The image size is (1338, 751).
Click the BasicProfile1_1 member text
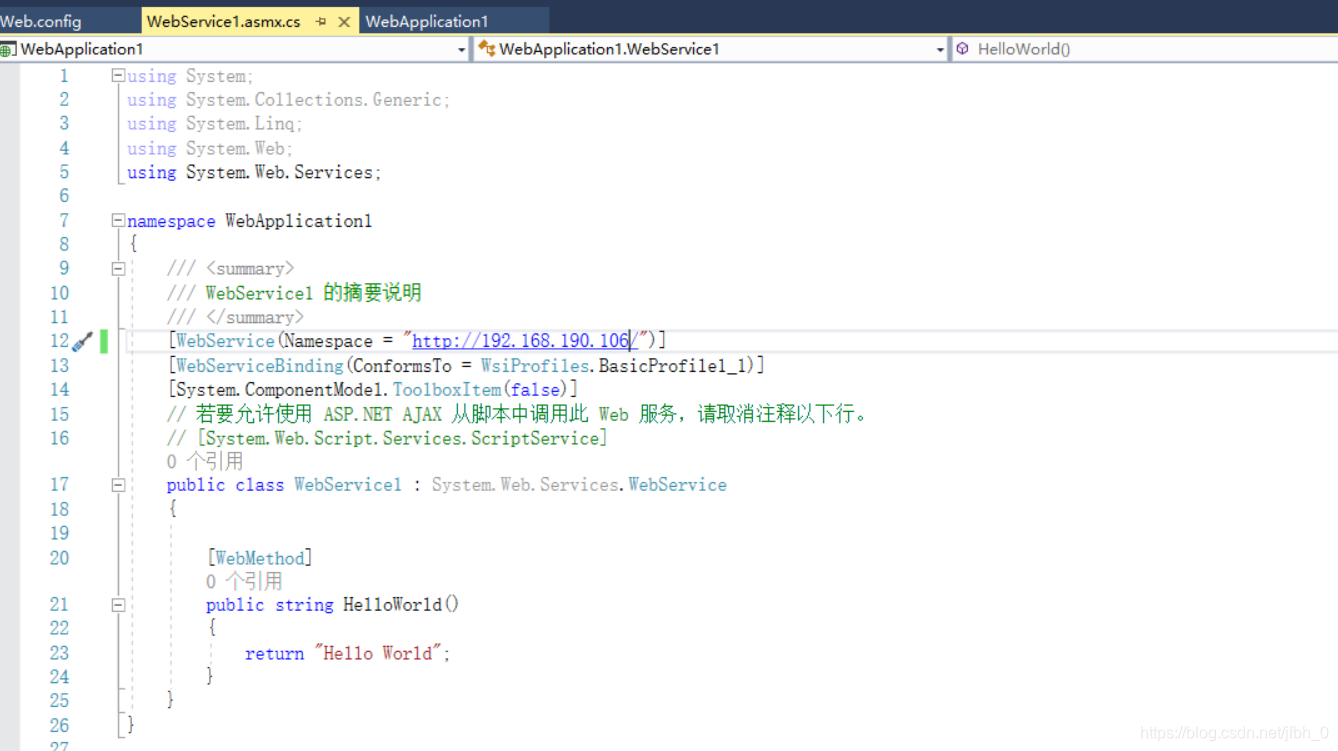point(672,366)
